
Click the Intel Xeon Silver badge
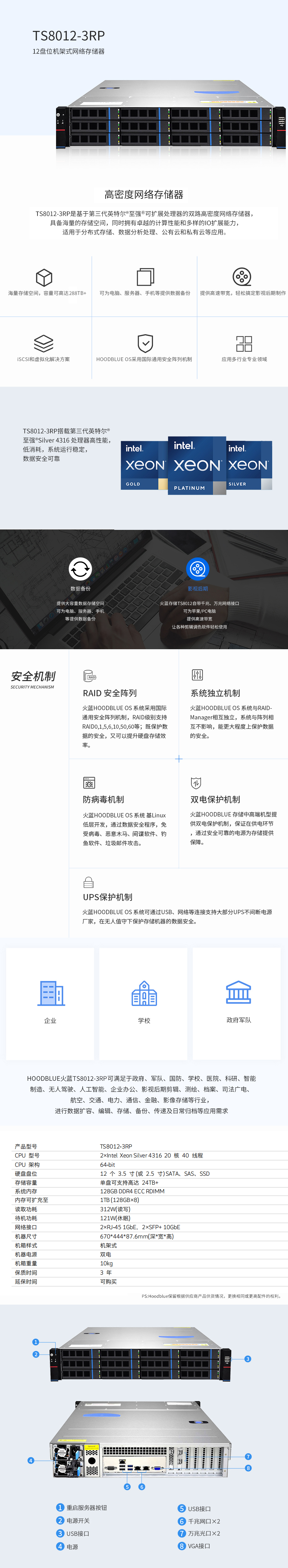point(249,466)
